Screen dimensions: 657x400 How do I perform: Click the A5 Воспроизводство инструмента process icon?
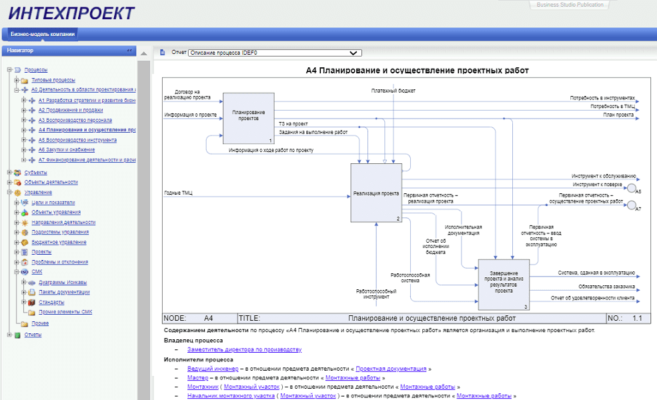(x=32, y=140)
